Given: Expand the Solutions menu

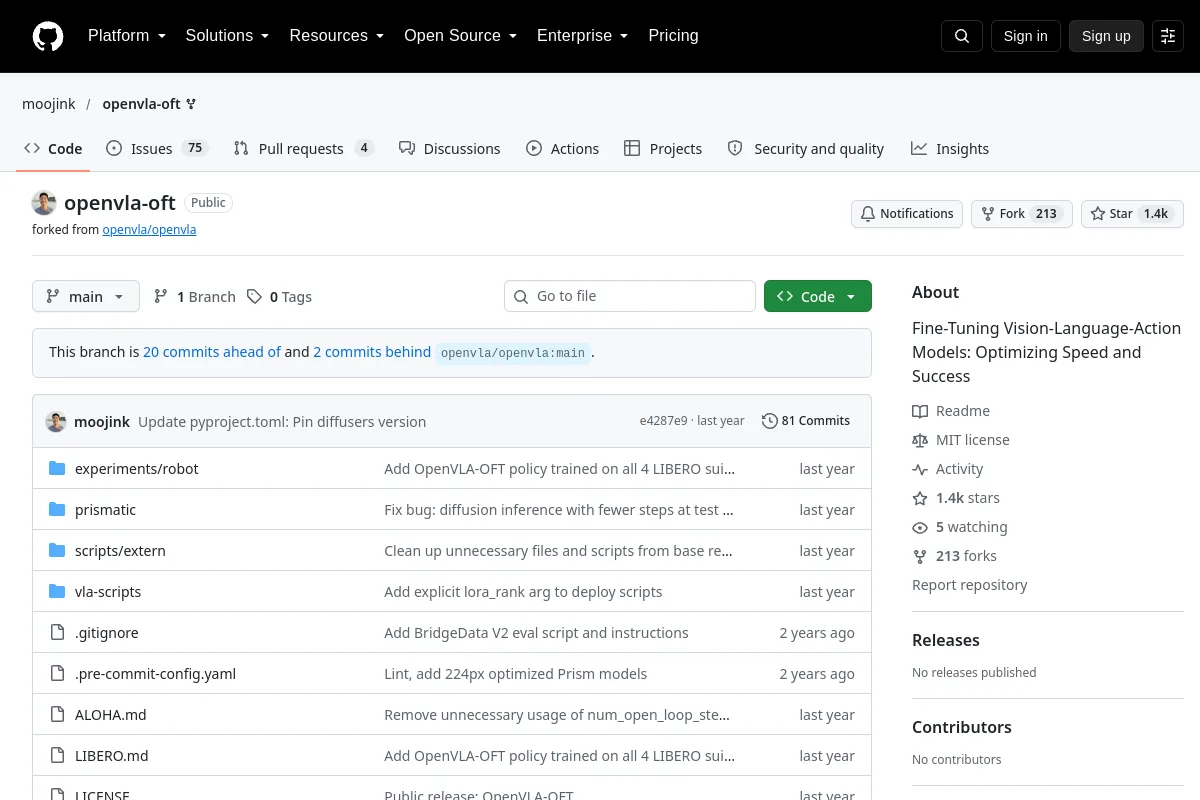Looking at the screenshot, I should click(227, 36).
